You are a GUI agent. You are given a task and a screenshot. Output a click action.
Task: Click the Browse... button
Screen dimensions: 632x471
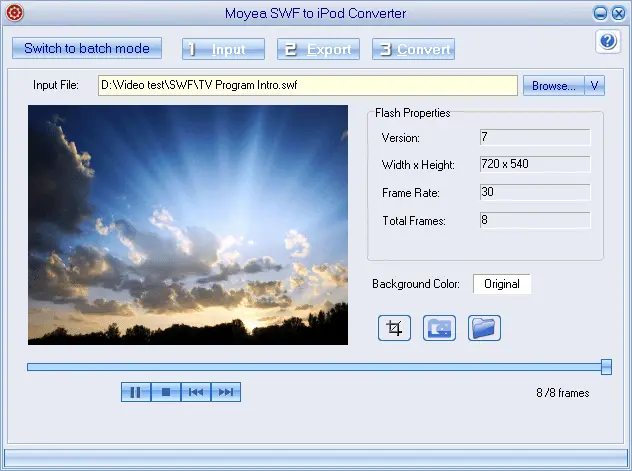pyautogui.click(x=553, y=86)
